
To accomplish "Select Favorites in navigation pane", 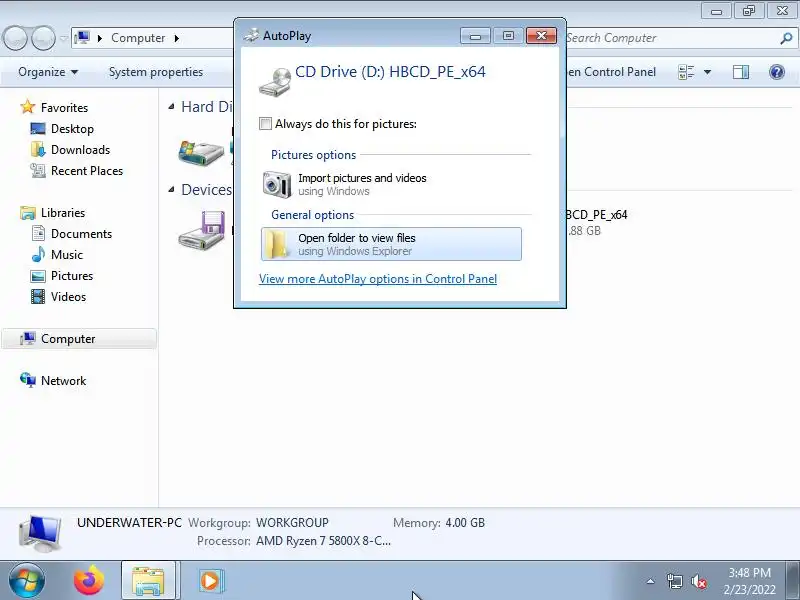I will coord(64,108).
